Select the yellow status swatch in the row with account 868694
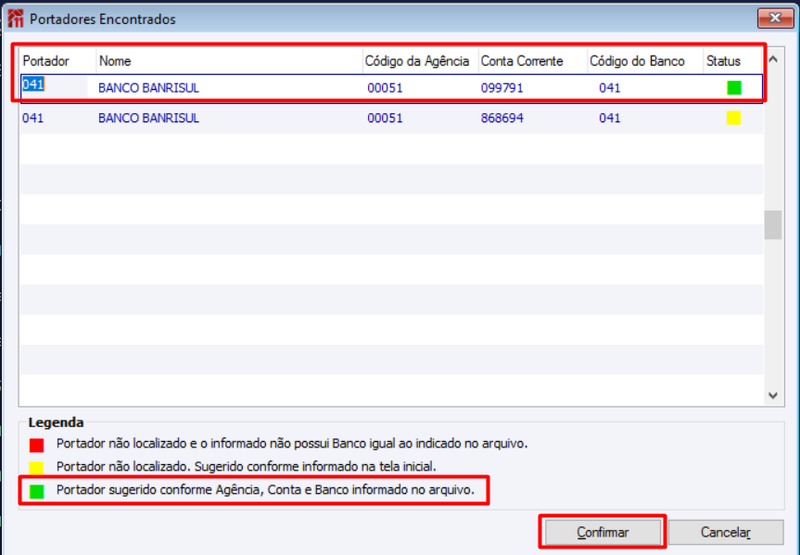The width and height of the screenshot is (800, 555). click(734, 118)
